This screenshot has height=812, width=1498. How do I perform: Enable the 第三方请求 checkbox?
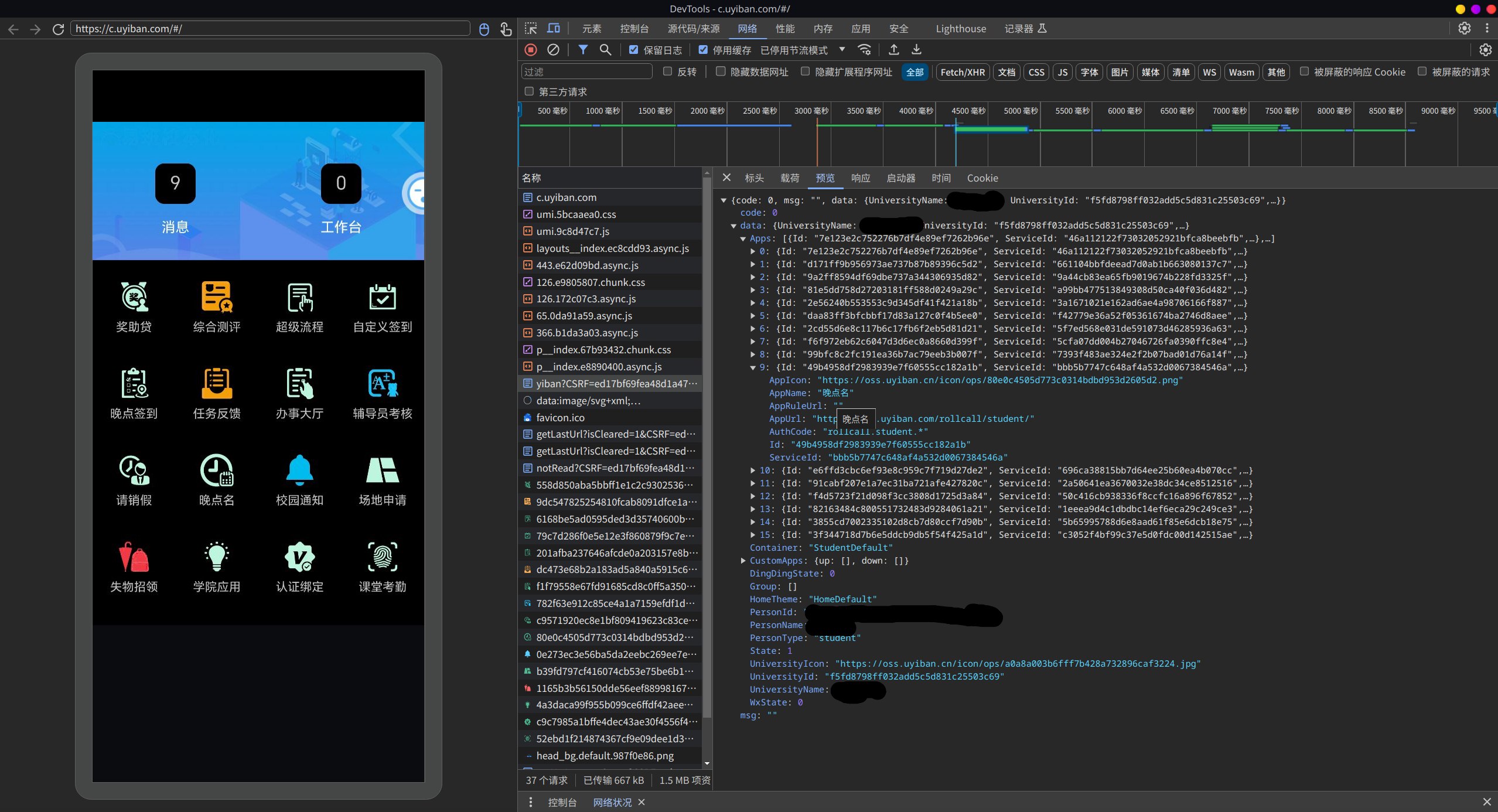coord(529,91)
